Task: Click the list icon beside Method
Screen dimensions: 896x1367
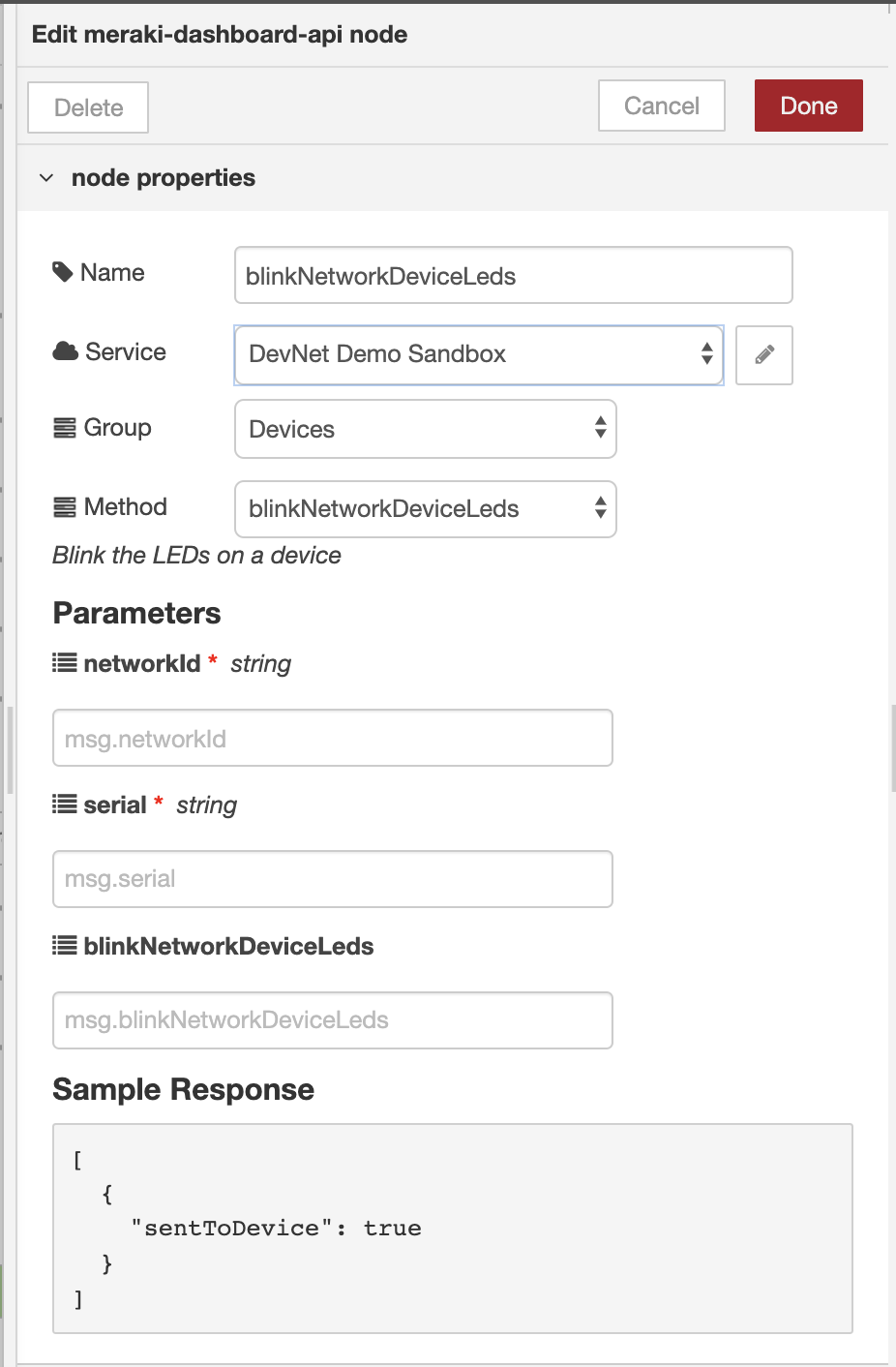Action: pos(65,507)
